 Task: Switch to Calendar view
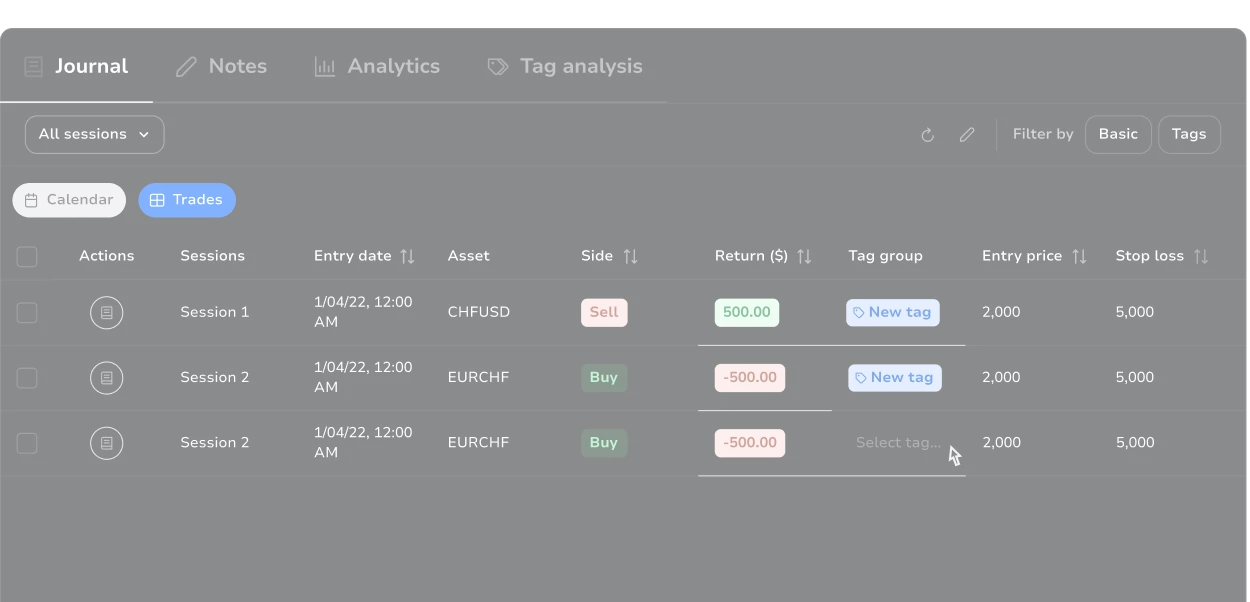coord(69,200)
